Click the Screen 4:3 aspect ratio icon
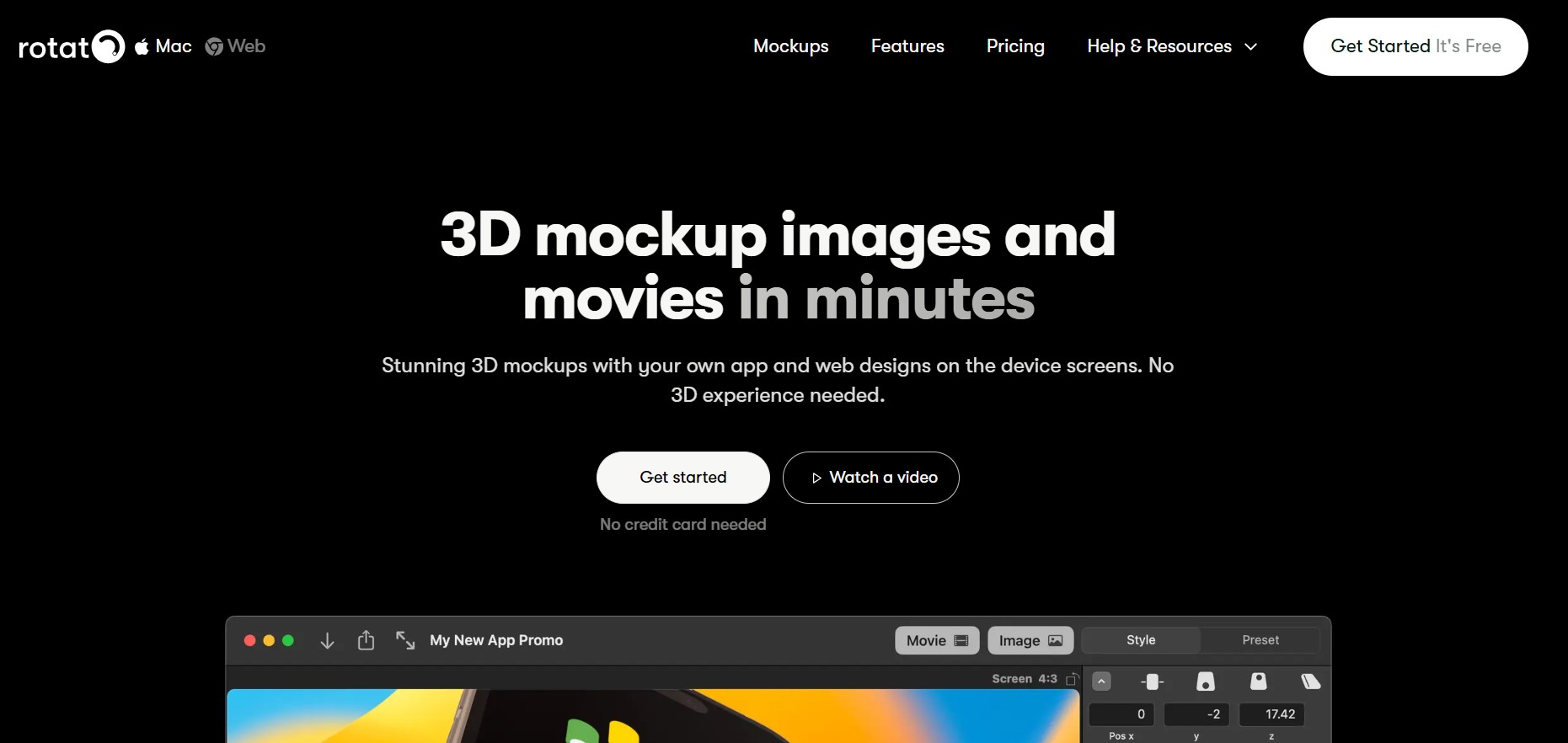The width and height of the screenshot is (1568, 743). (x=1072, y=679)
